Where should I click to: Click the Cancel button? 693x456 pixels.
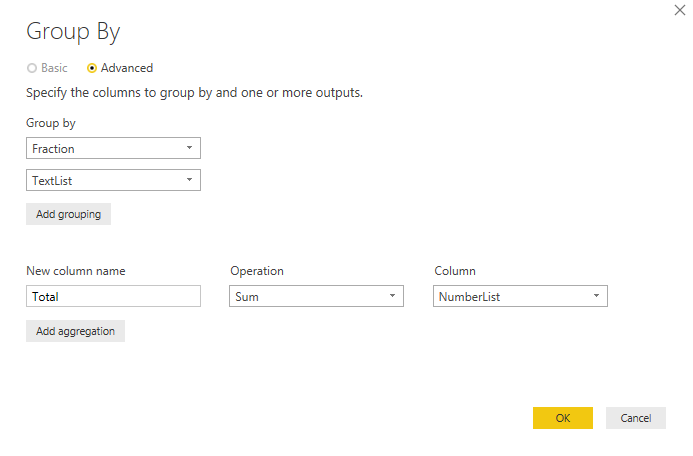(x=636, y=418)
